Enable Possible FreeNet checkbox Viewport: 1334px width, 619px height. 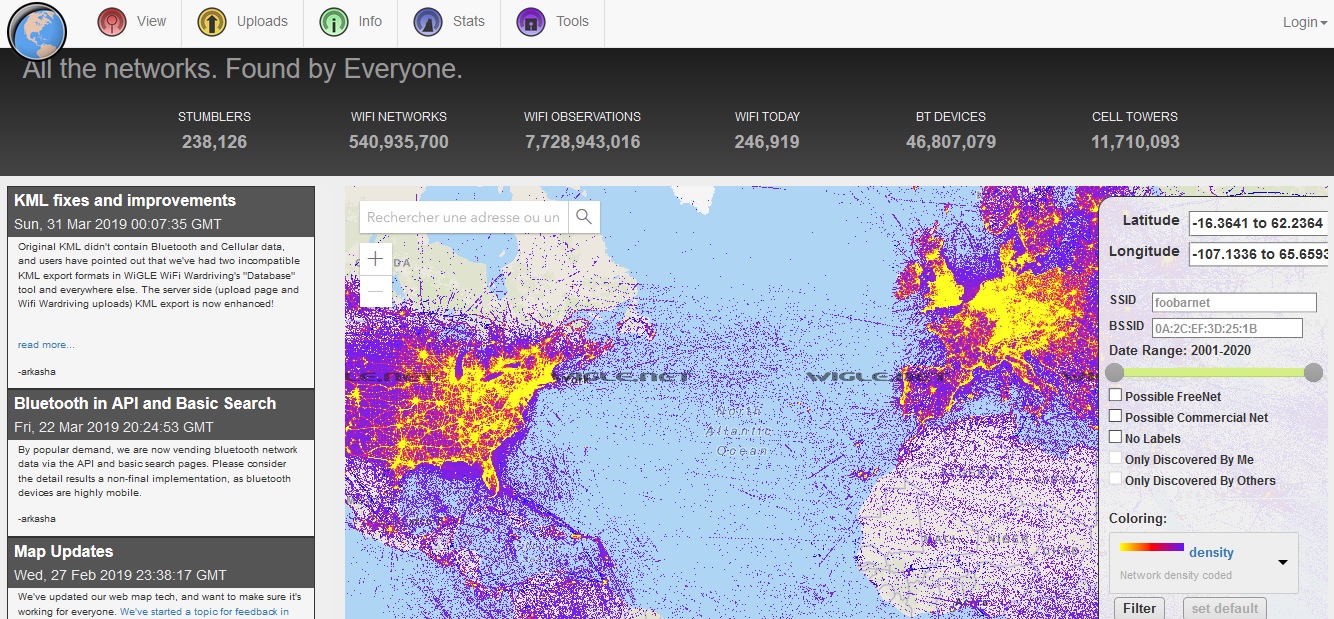coord(1116,396)
